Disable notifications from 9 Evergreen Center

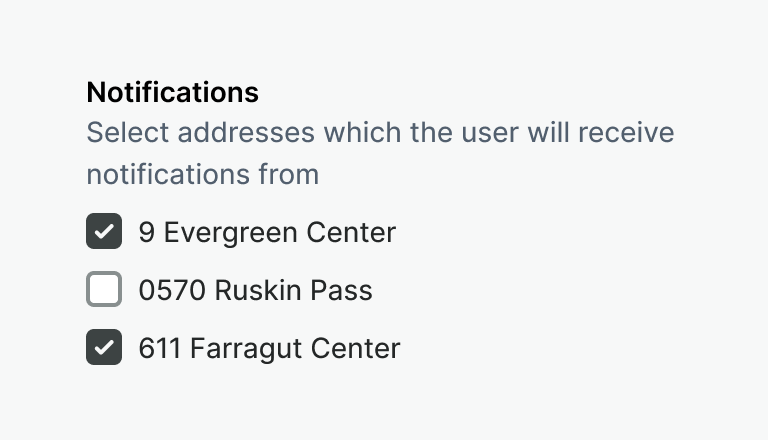104,232
